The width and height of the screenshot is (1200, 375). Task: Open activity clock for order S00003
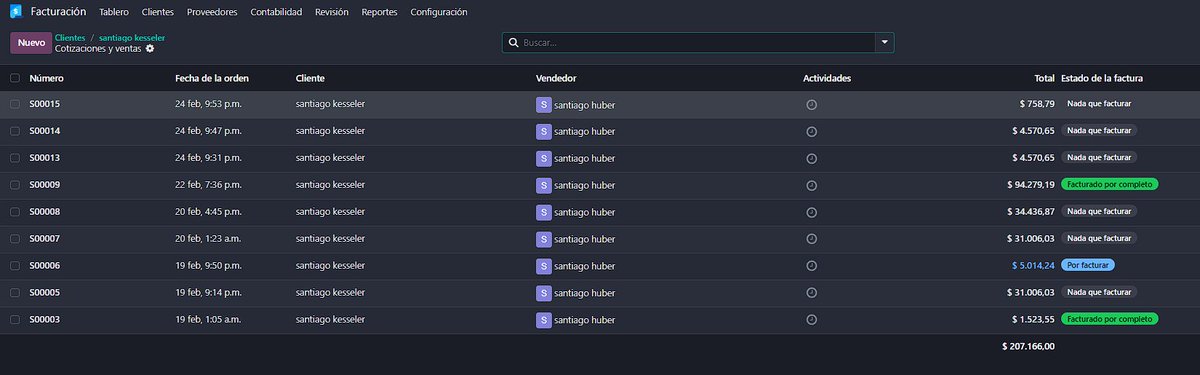click(x=811, y=320)
